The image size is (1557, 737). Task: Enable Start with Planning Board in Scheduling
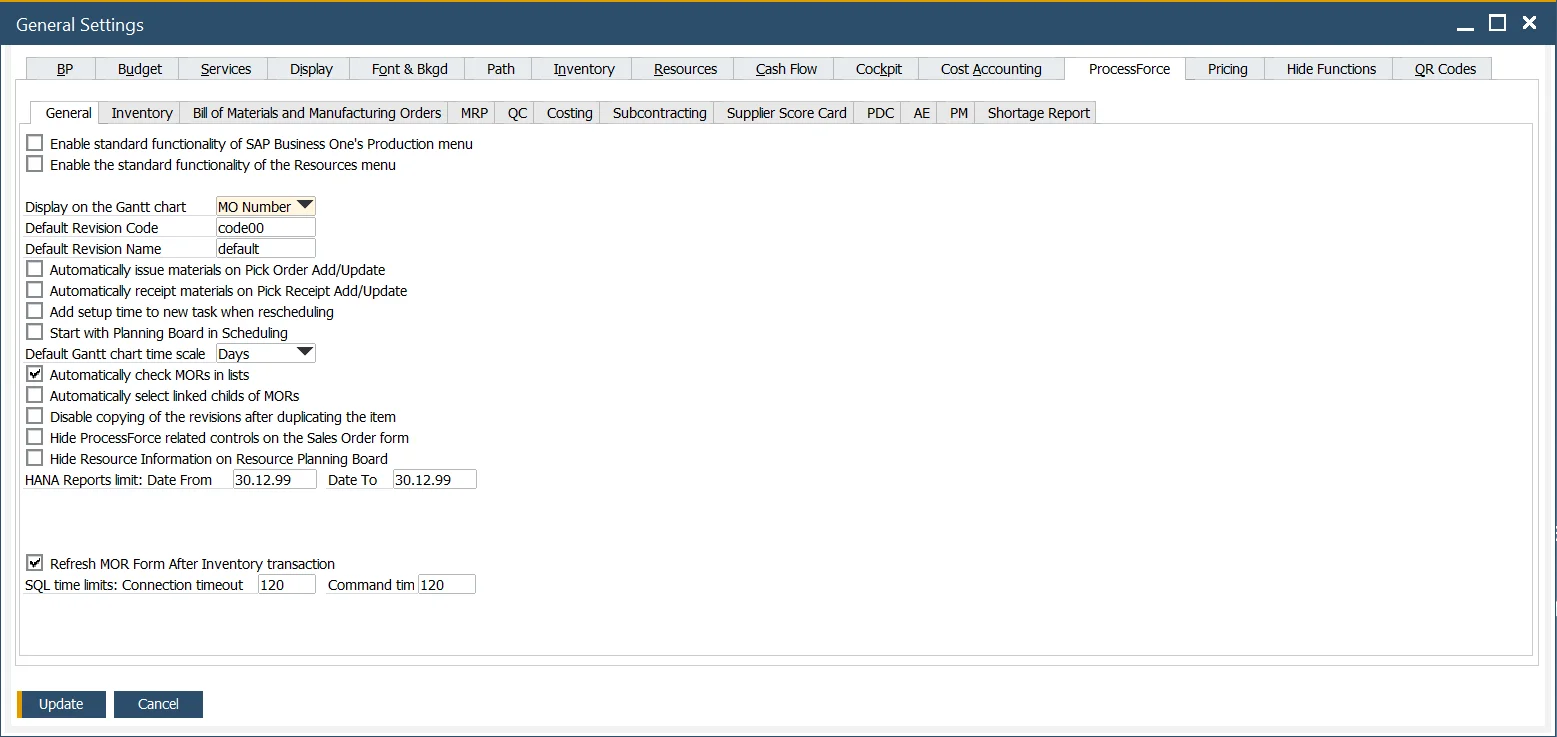point(35,332)
